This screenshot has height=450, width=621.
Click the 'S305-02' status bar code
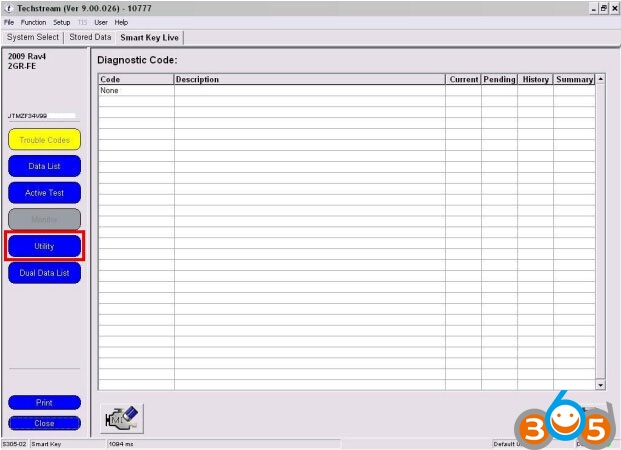pos(14,444)
